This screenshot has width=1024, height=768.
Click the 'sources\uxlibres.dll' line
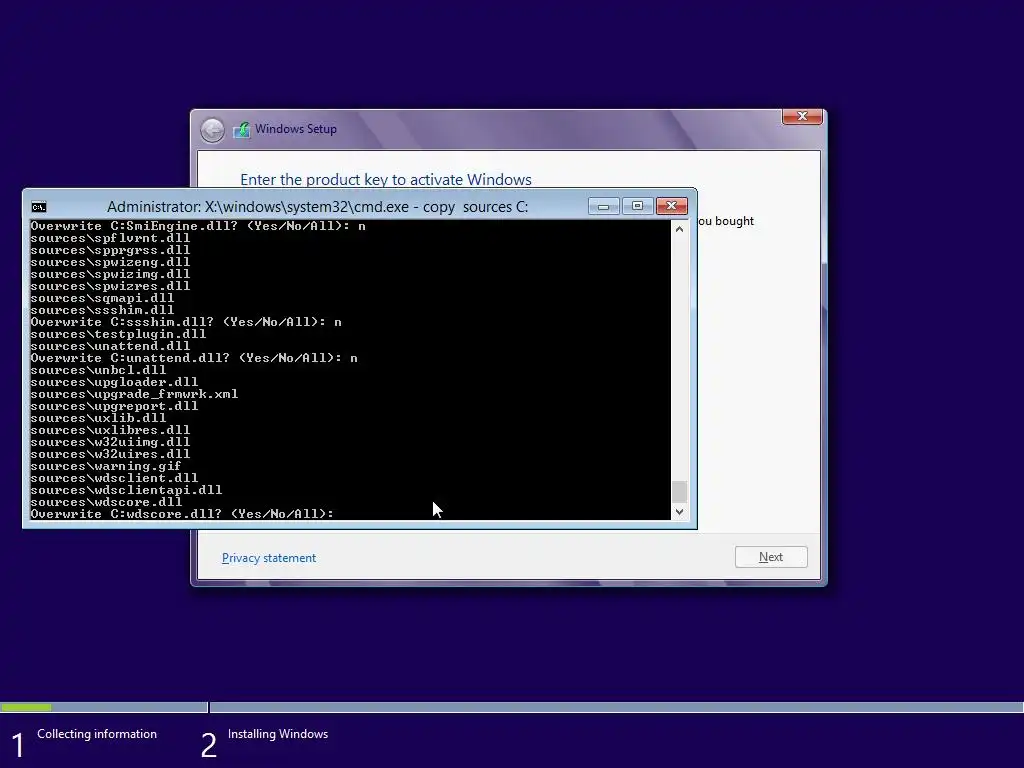(110, 430)
